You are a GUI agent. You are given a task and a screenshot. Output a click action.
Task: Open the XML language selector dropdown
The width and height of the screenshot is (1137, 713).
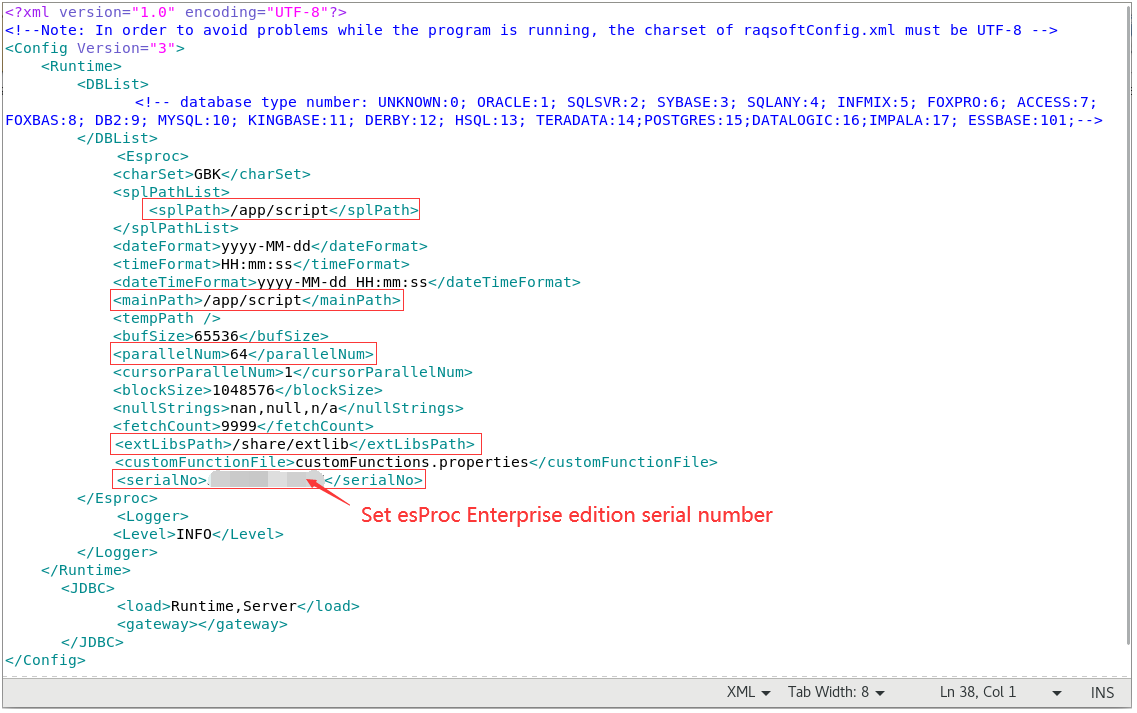point(748,692)
